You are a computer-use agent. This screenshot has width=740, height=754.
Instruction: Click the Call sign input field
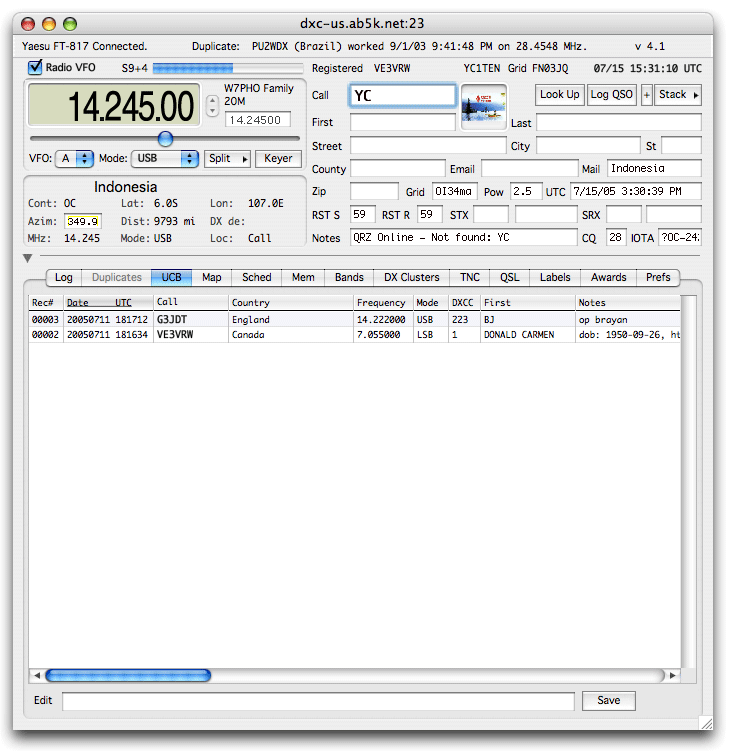402,96
